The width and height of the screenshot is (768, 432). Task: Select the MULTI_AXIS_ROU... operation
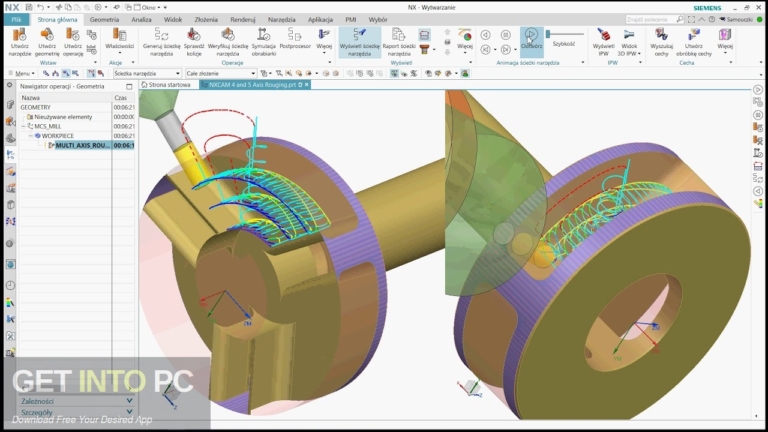pos(82,145)
